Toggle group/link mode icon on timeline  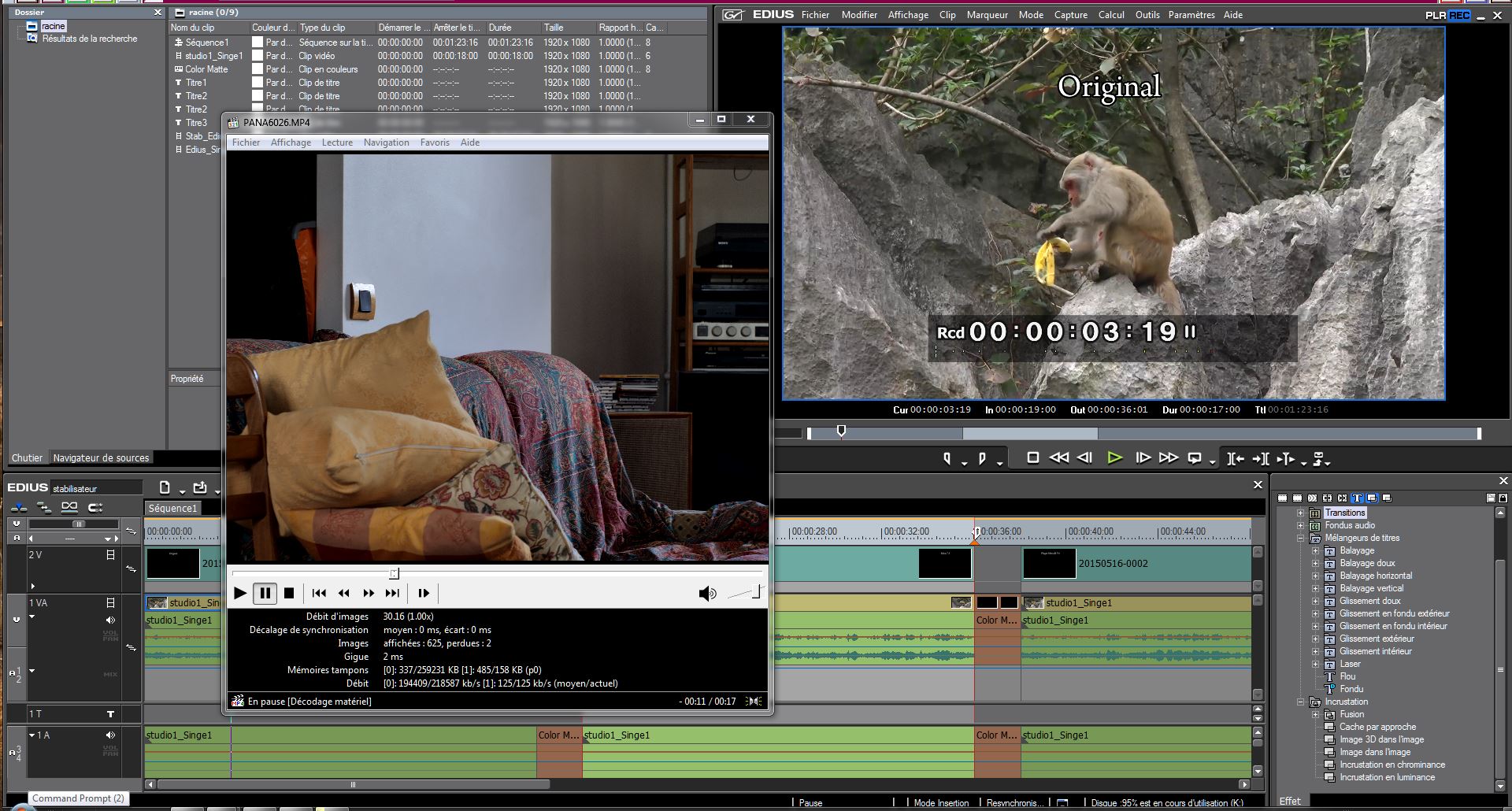click(x=95, y=507)
